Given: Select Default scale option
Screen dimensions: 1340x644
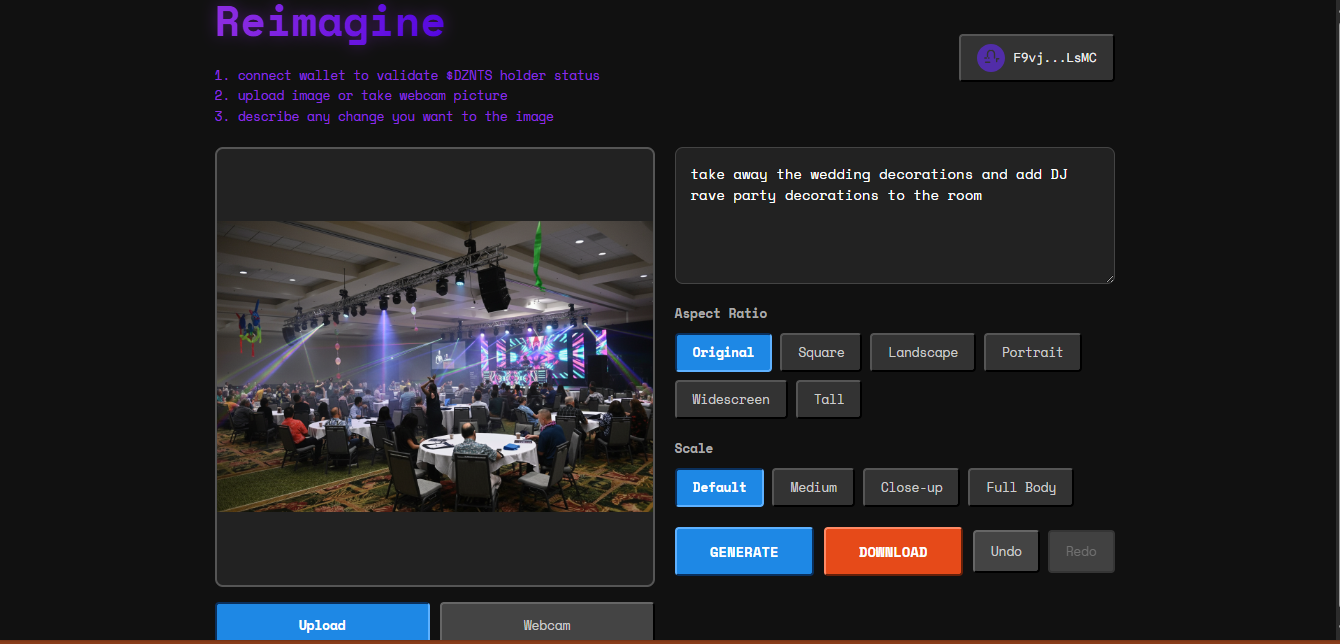Looking at the screenshot, I should point(719,487).
